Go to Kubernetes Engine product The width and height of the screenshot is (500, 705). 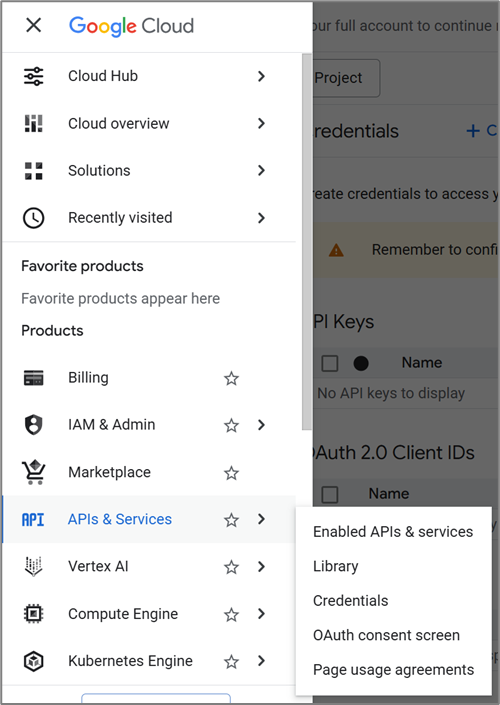(130, 661)
